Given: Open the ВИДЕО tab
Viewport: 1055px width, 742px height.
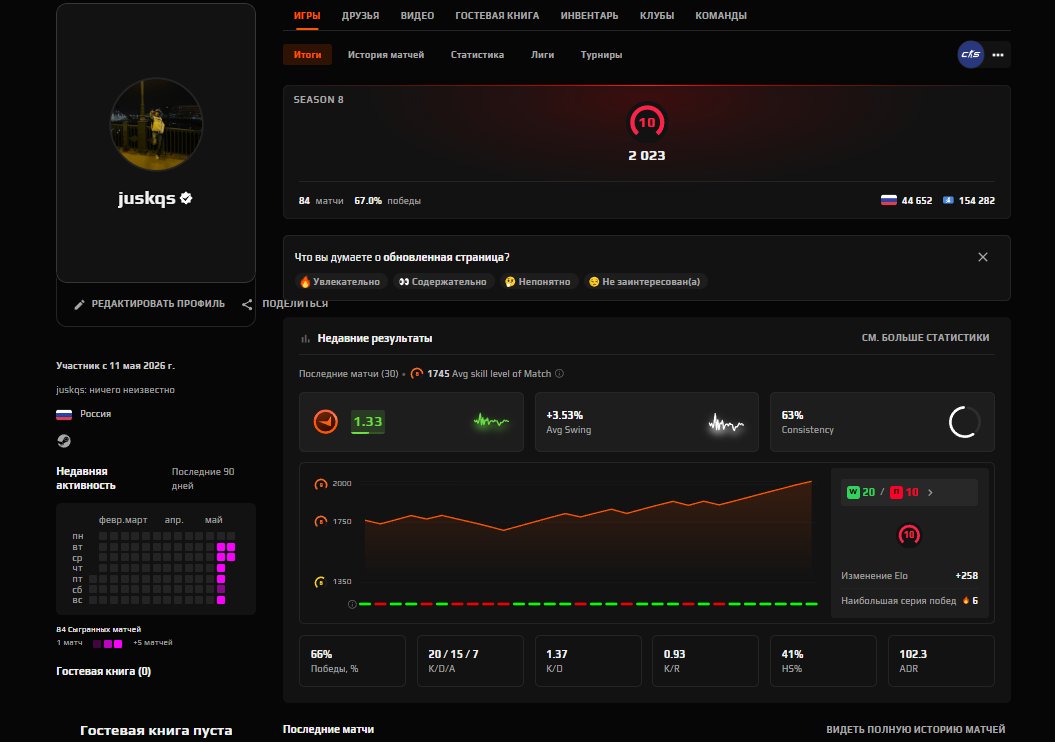Looking at the screenshot, I should [417, 15].
